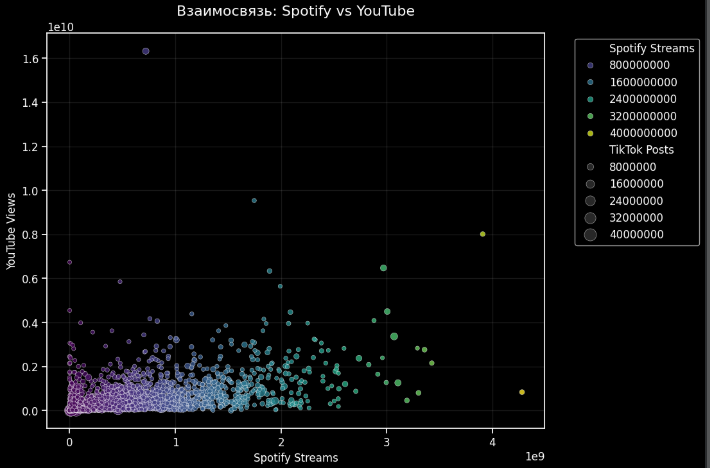Click the green legend marker for 3200000000
The height and width of the screenshot is (468, 710).
[590, 116]
